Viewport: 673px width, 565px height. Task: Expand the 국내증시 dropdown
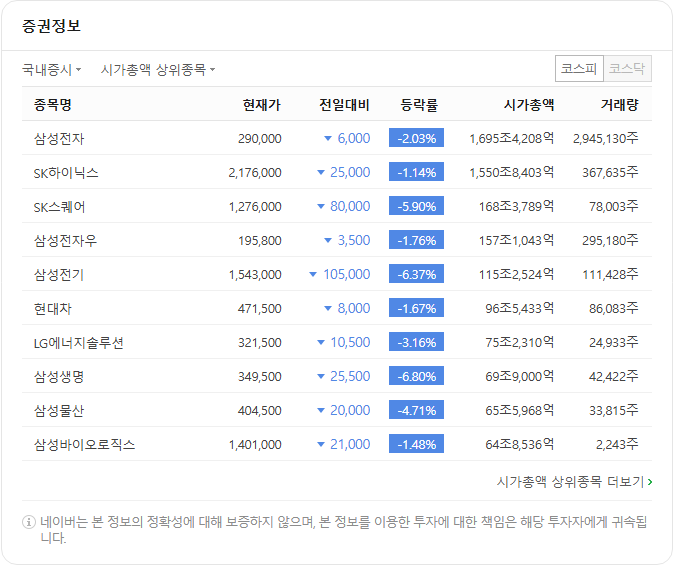(52, 69)
